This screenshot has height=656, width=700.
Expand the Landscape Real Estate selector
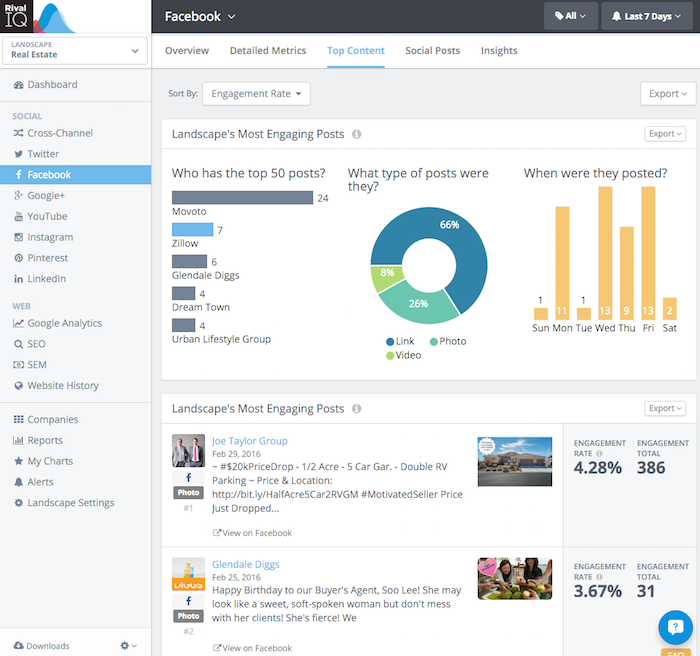click(75, 50)
